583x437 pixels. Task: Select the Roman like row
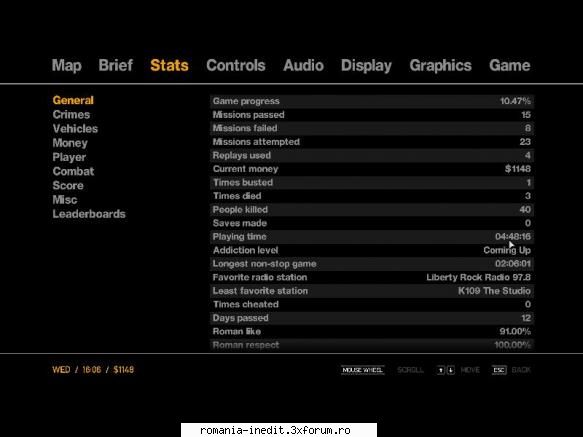click(x=372, y=332)
